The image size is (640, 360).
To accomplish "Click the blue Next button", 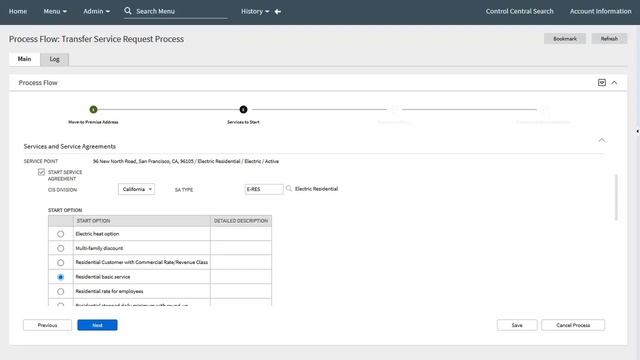I will (97, 325).
